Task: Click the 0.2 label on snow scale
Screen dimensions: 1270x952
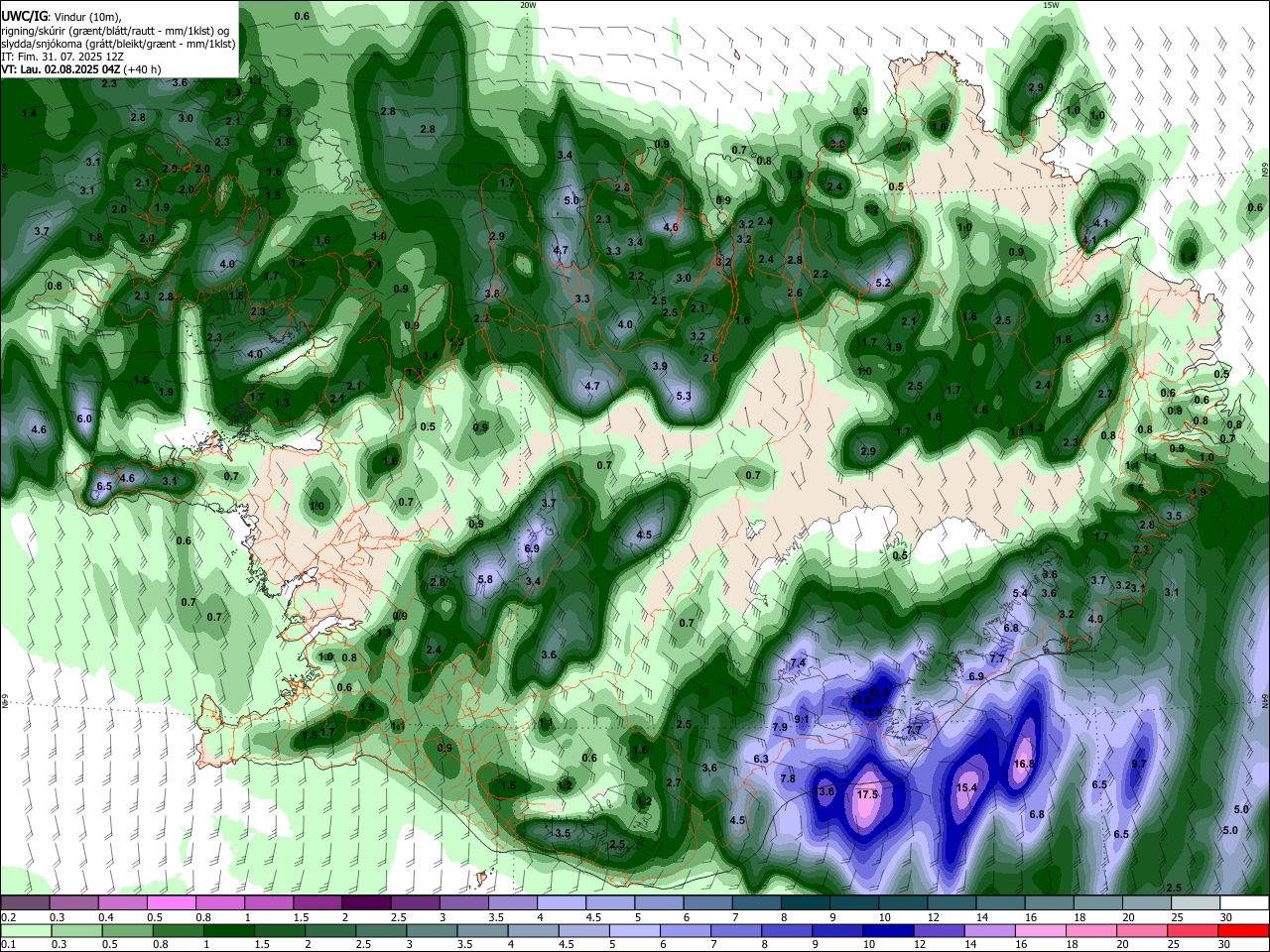Action: [9, 917]
